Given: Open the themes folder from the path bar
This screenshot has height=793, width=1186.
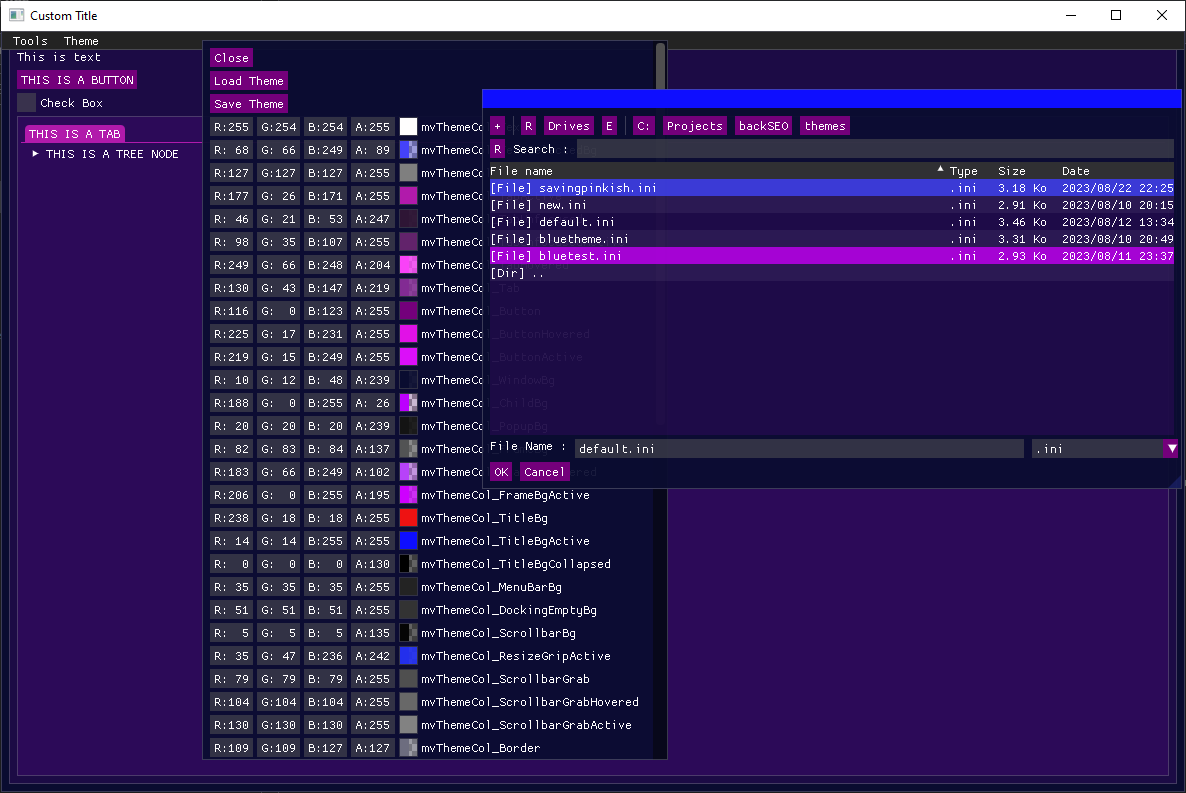Looking at the screenshot, I should [x=824, y=126].
